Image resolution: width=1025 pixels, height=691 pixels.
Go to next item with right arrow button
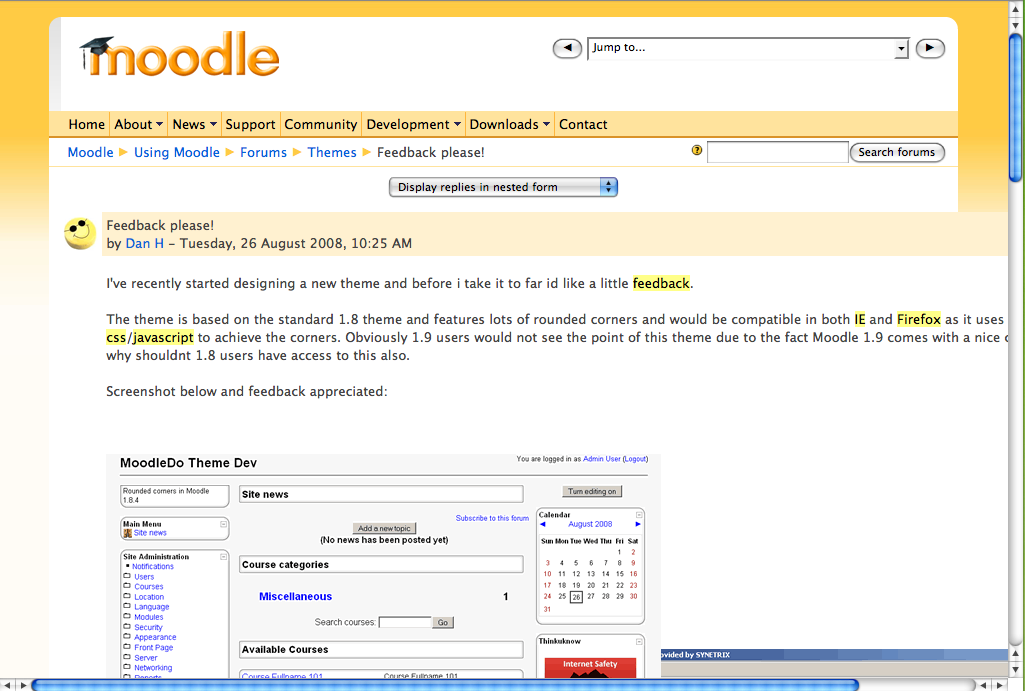(930, 48)
